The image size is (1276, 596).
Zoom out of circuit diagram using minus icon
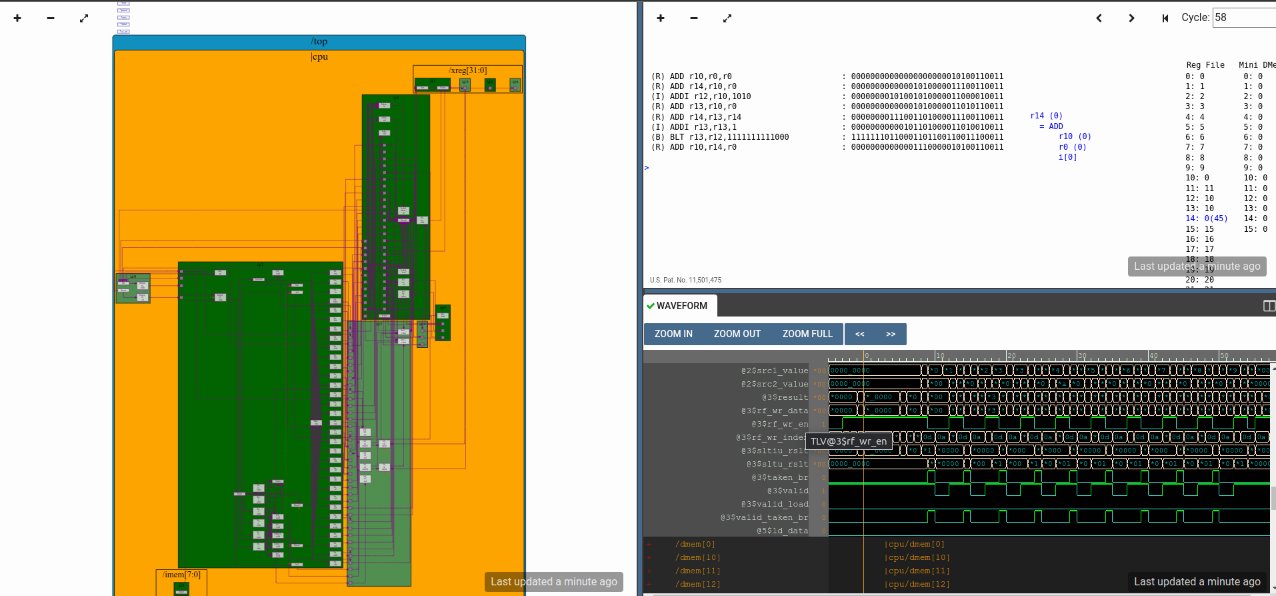pyautogui.click(x=48, y=17)
